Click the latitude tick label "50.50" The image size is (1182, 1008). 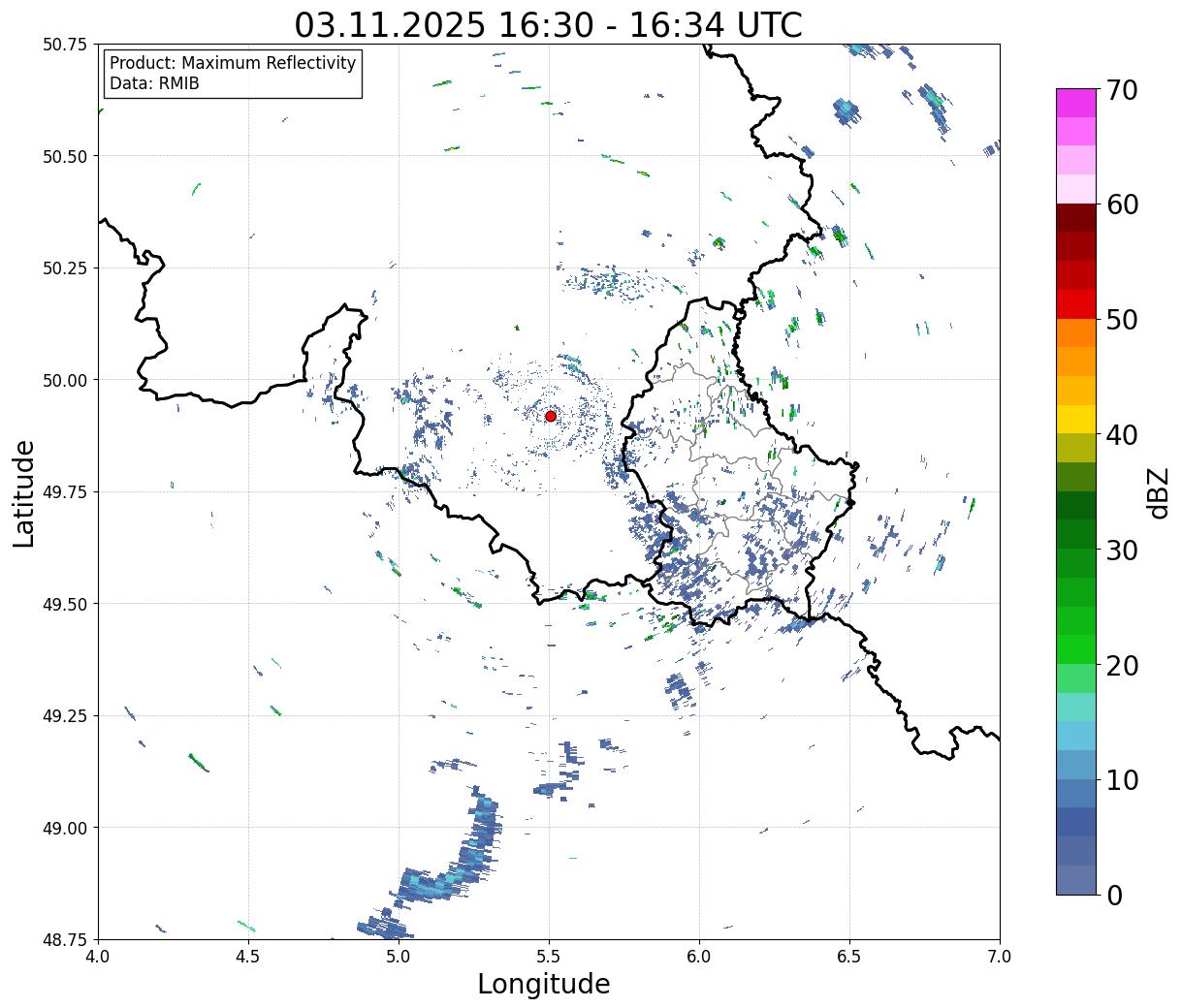(x=64, y=156)
